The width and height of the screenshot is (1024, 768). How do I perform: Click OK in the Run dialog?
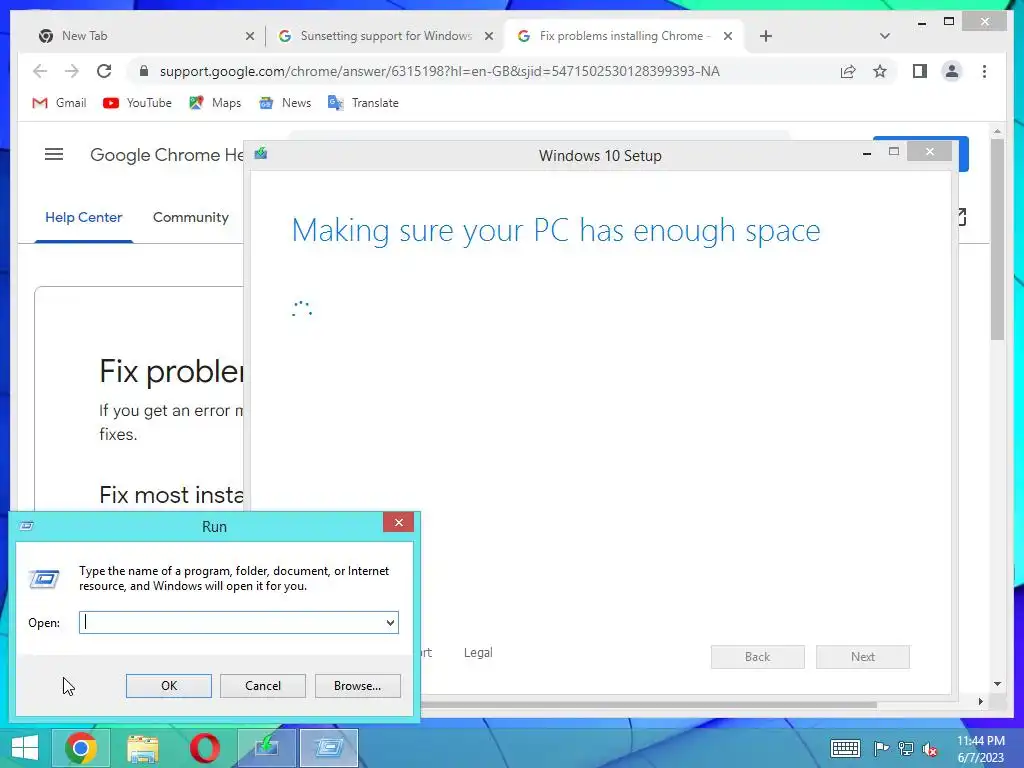168,686
